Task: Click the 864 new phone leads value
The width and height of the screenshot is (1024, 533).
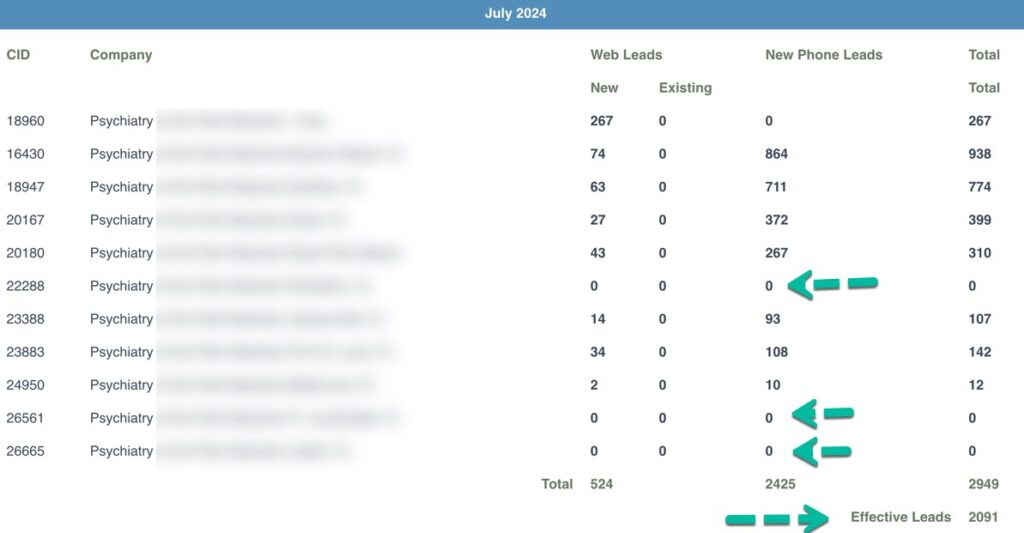Action: pos(776,154)
